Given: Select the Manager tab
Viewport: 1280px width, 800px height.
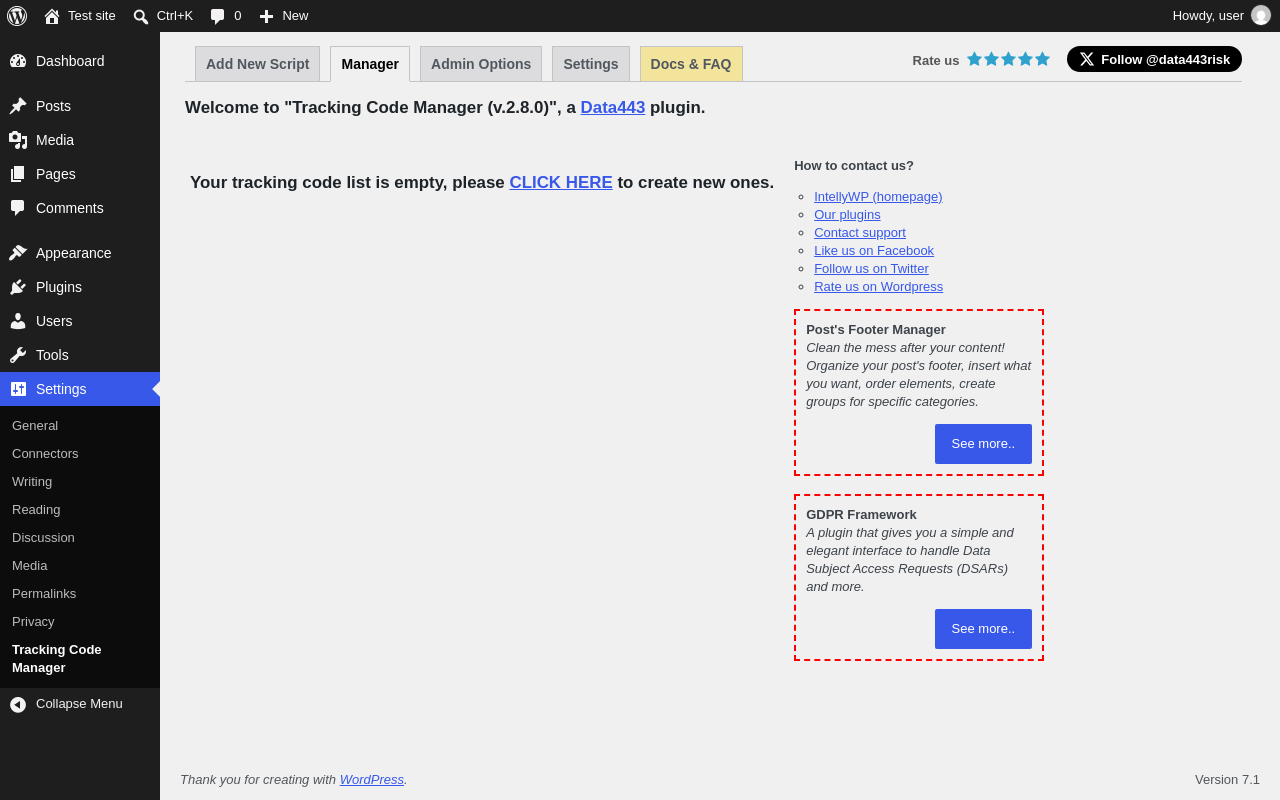Looking at the screenshot, I should [370, 64].
